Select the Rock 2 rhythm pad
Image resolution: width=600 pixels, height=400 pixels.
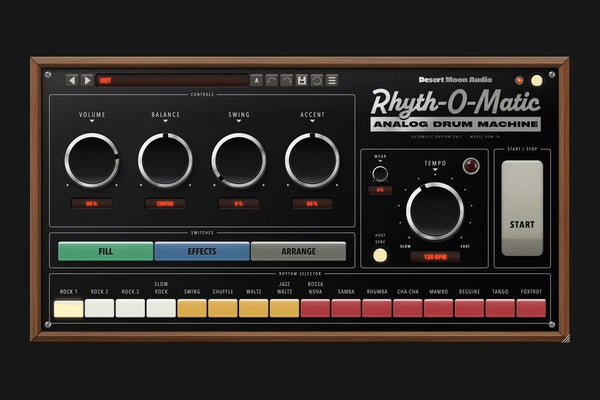click(x=99, y=309)
